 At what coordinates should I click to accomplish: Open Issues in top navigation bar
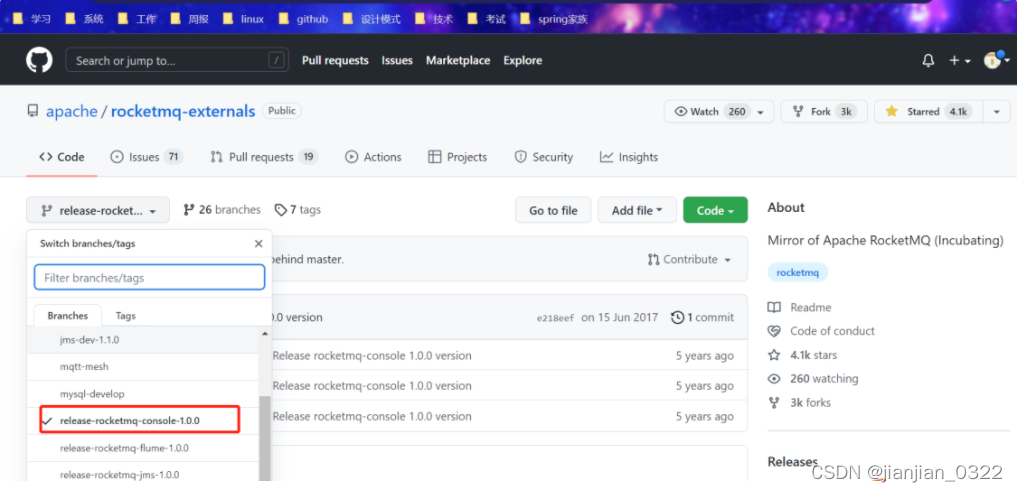(x=397, y=60)
